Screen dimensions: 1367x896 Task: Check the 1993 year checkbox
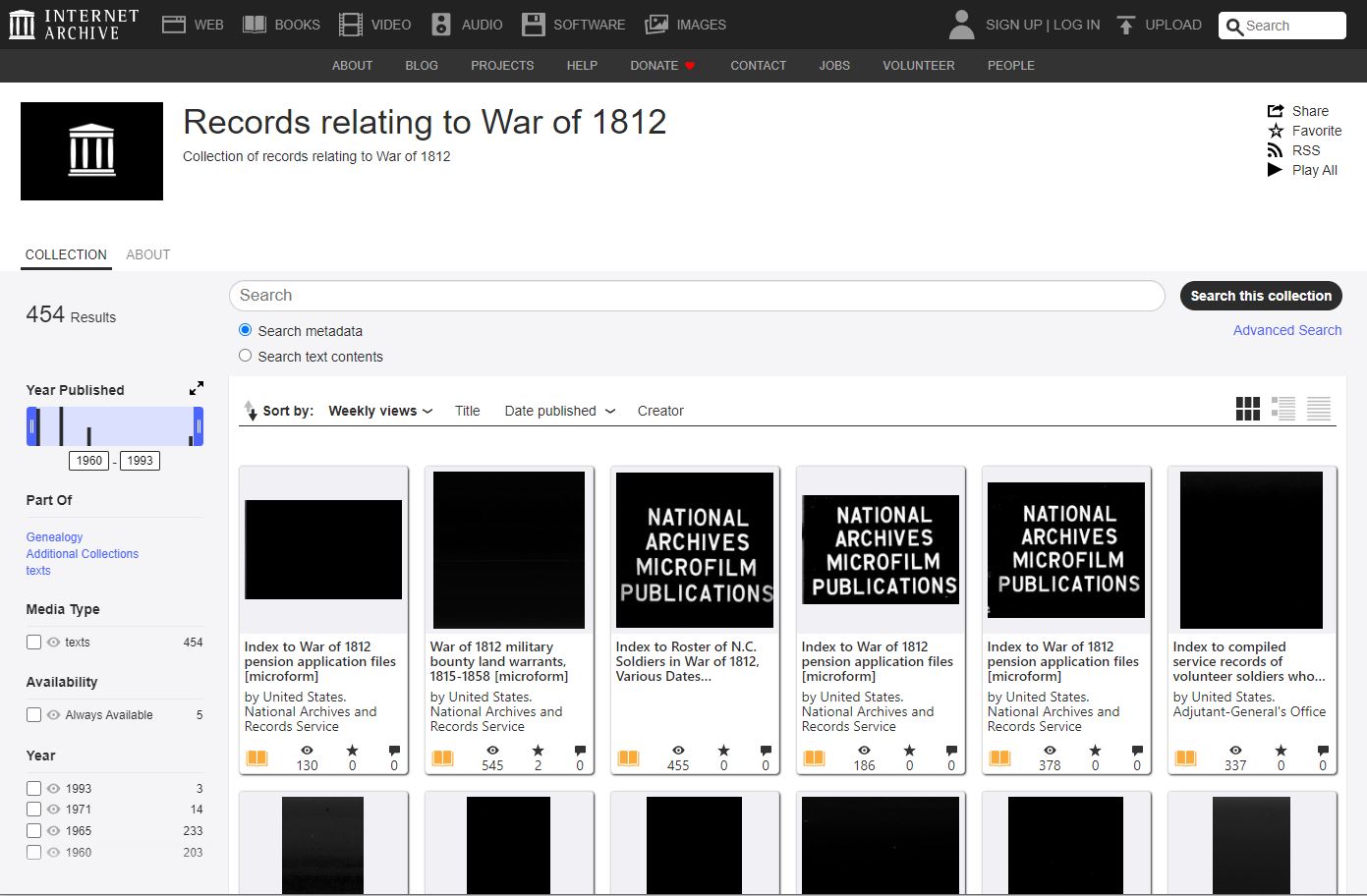[33, 788]
